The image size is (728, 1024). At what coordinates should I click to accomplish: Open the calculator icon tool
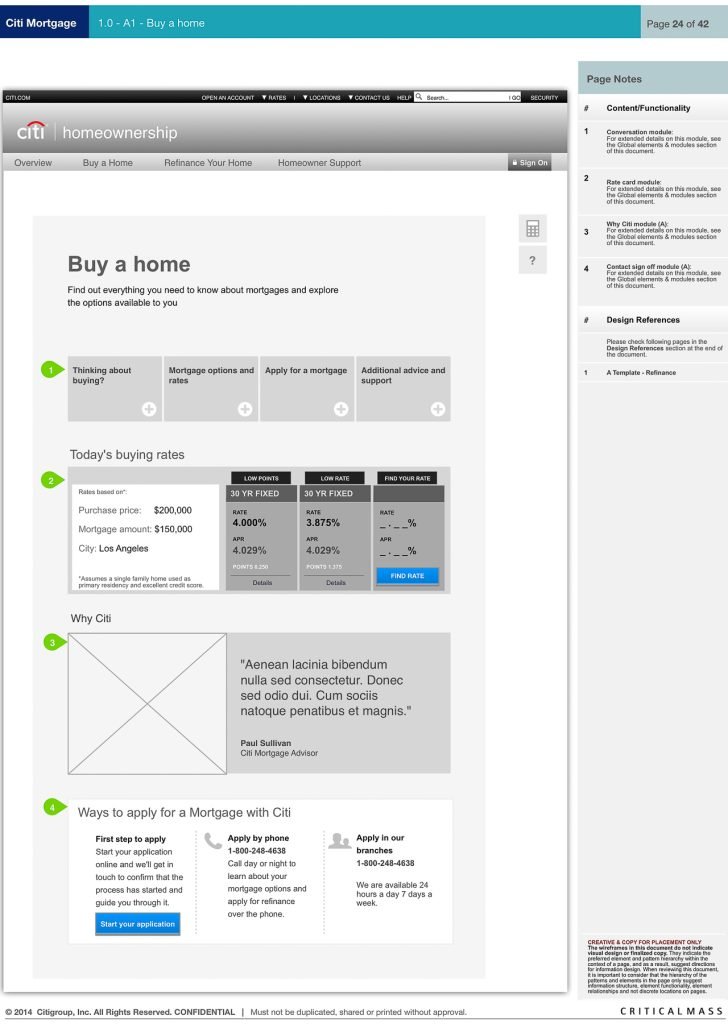click(532, 229)
